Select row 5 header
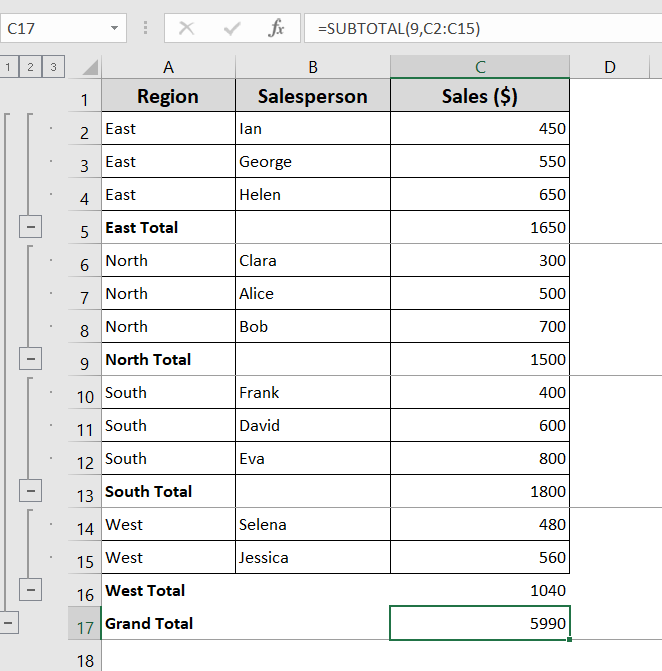Image resolution: width=662 pixels, height=671 pixels. (85, 228)
